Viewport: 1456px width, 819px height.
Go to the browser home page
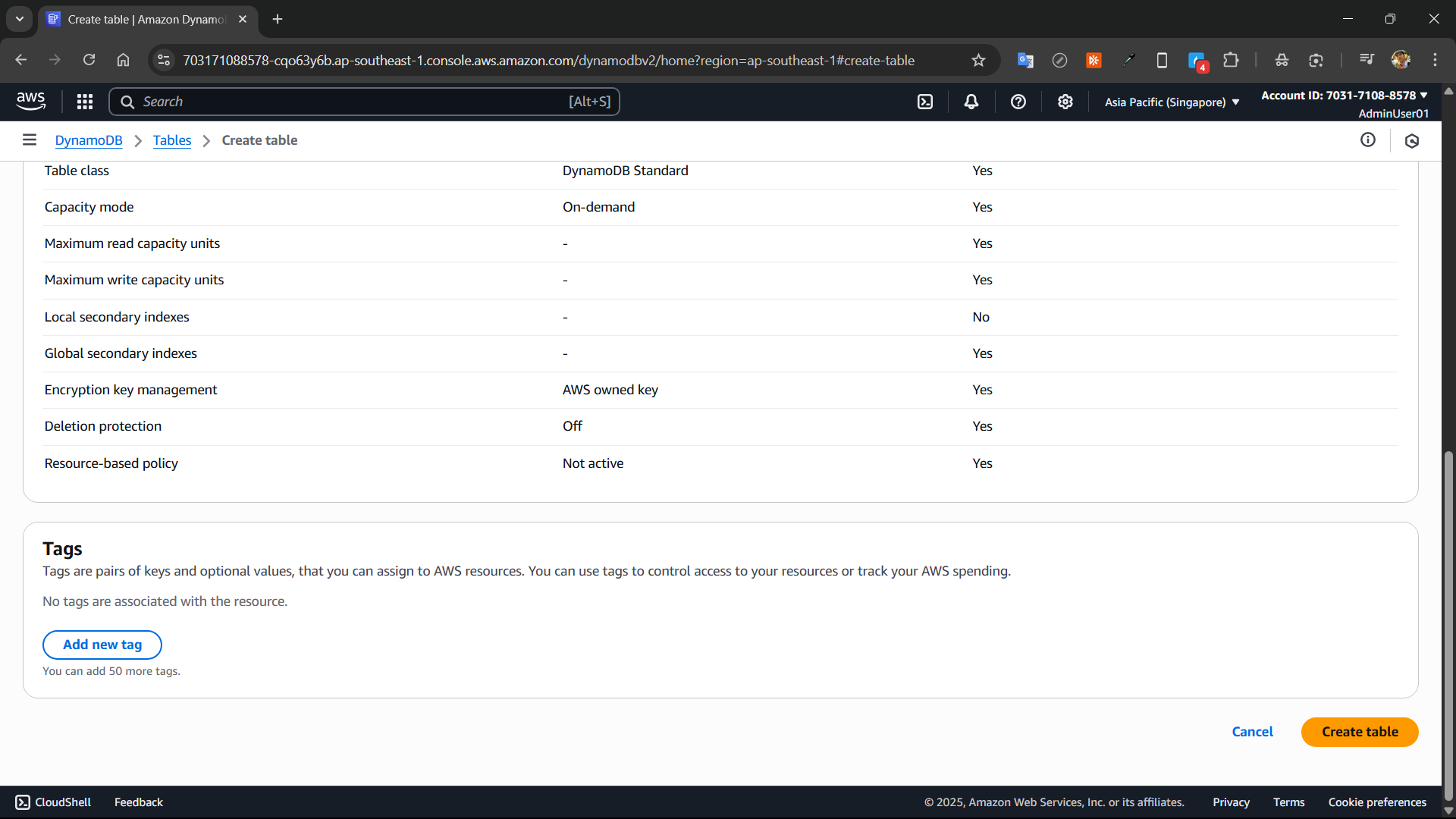coord(123,60)
